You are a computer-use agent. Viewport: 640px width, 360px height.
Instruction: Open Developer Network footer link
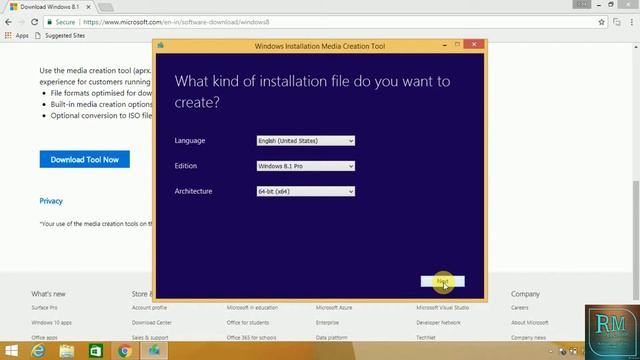(x=438, y=322)
